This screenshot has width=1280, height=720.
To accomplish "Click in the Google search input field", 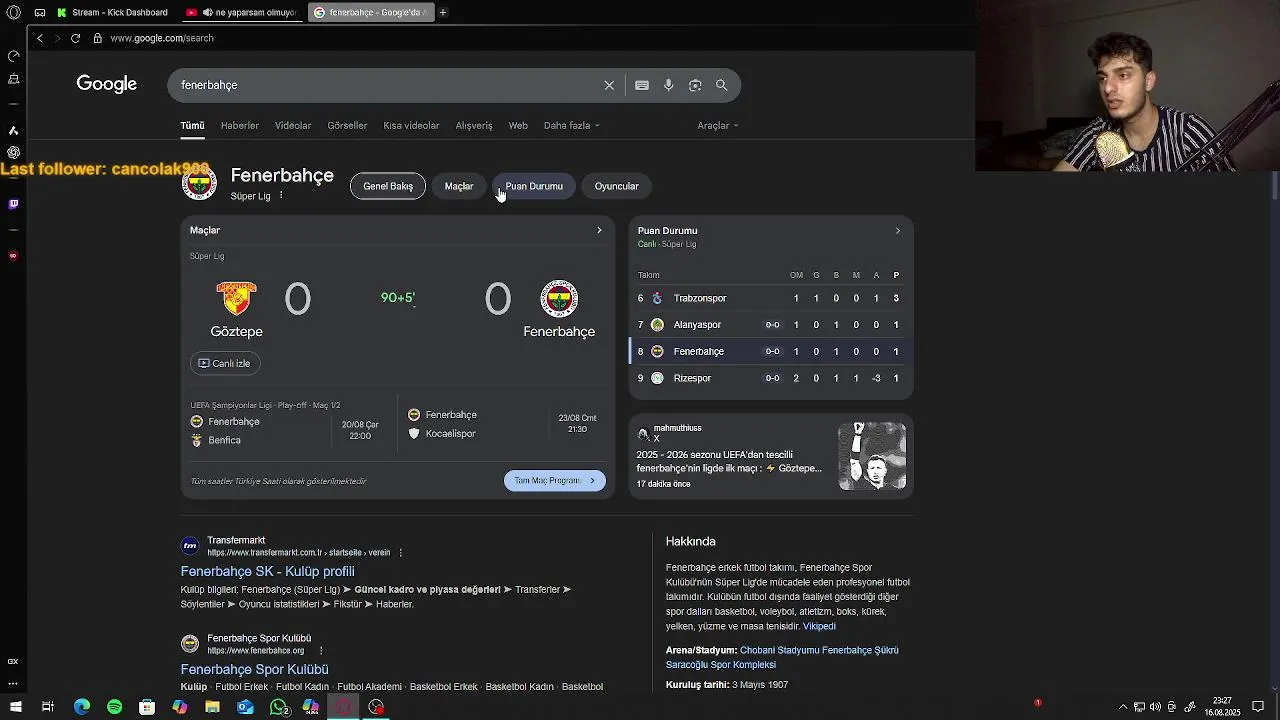I will pos(385,85).
